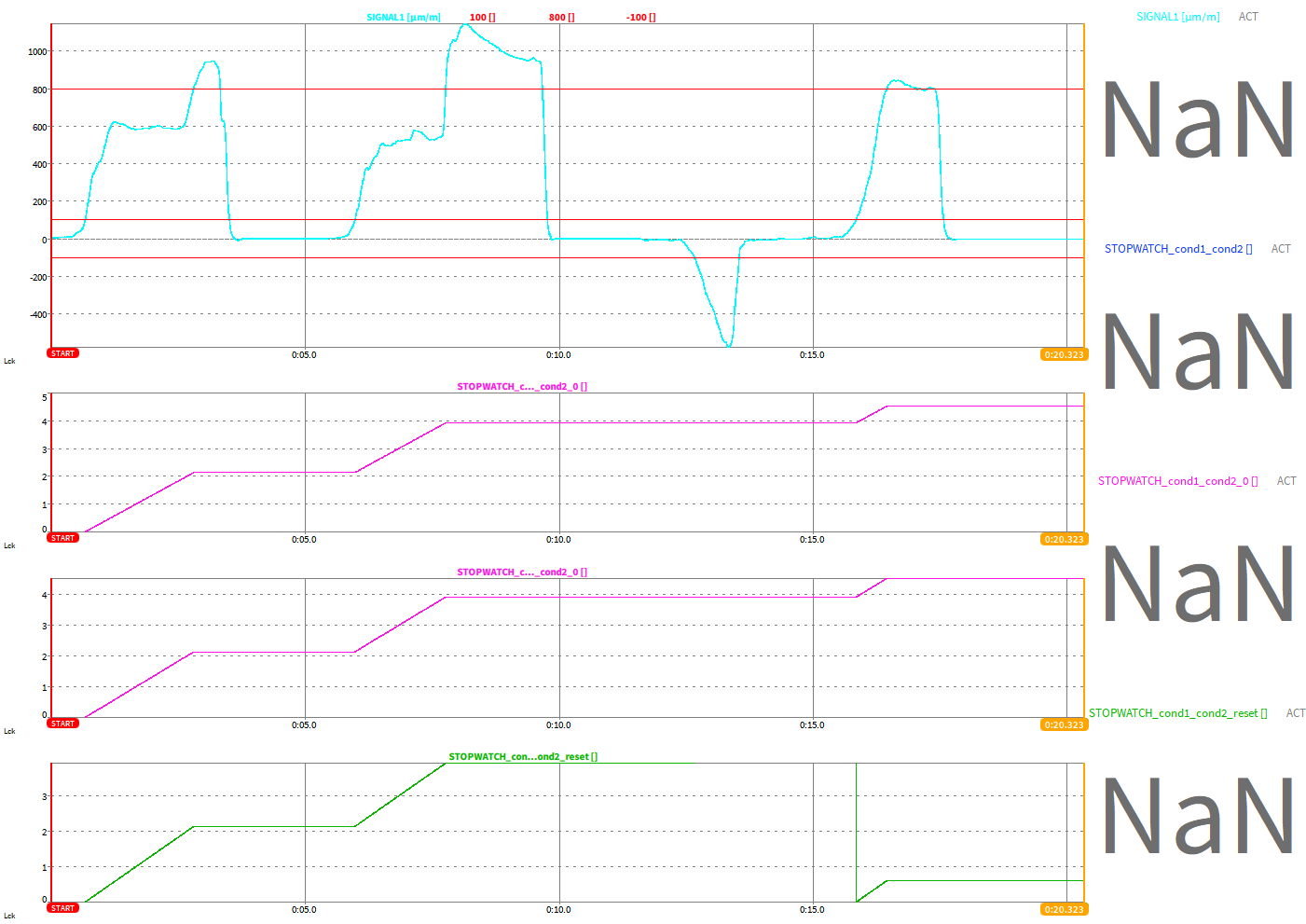Select the magenta STOPWATCH_cond1_cond2_0 meter label
Image resolution: width=1306 pixels, height=924 pixels.
click(1177, 481)
